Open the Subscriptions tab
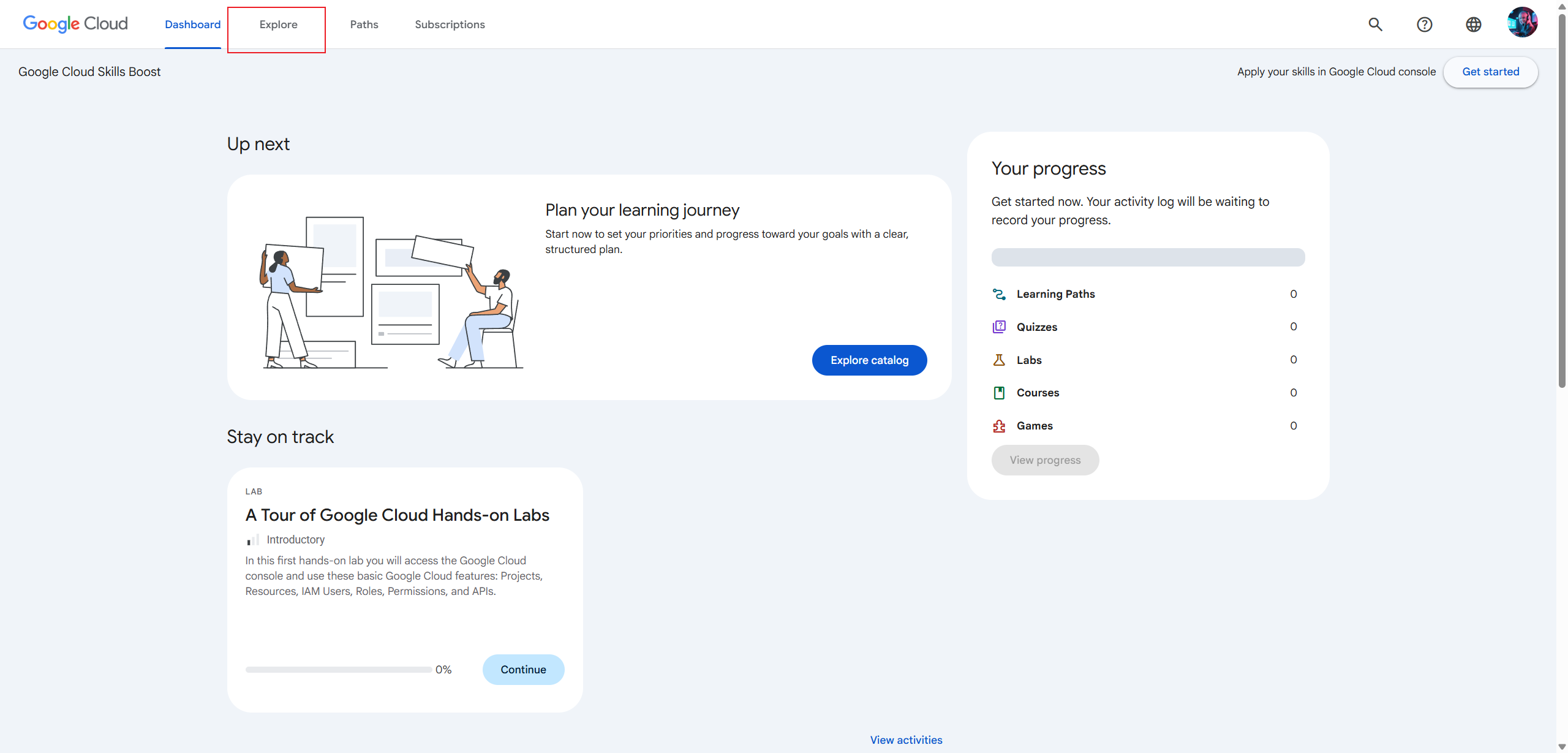The width and height of the screenshot is (1568, 753). [450, 25]
